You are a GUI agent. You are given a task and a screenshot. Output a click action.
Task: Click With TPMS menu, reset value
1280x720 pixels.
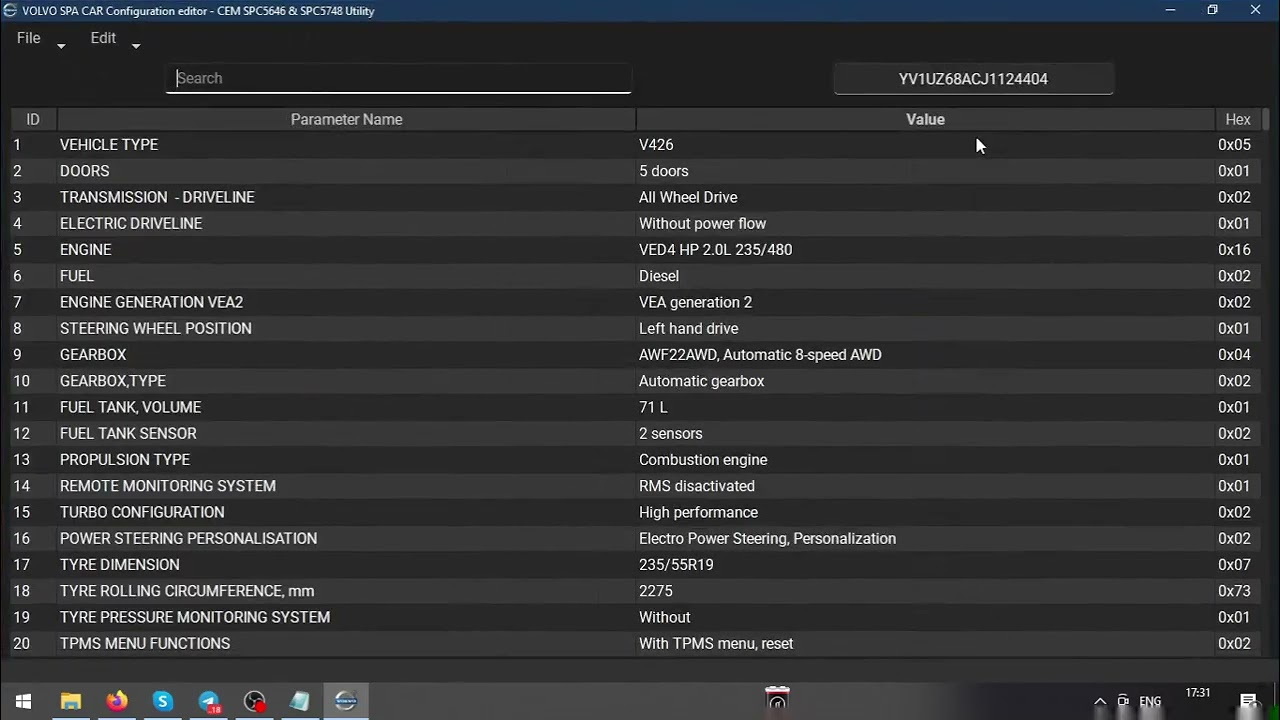716,643
